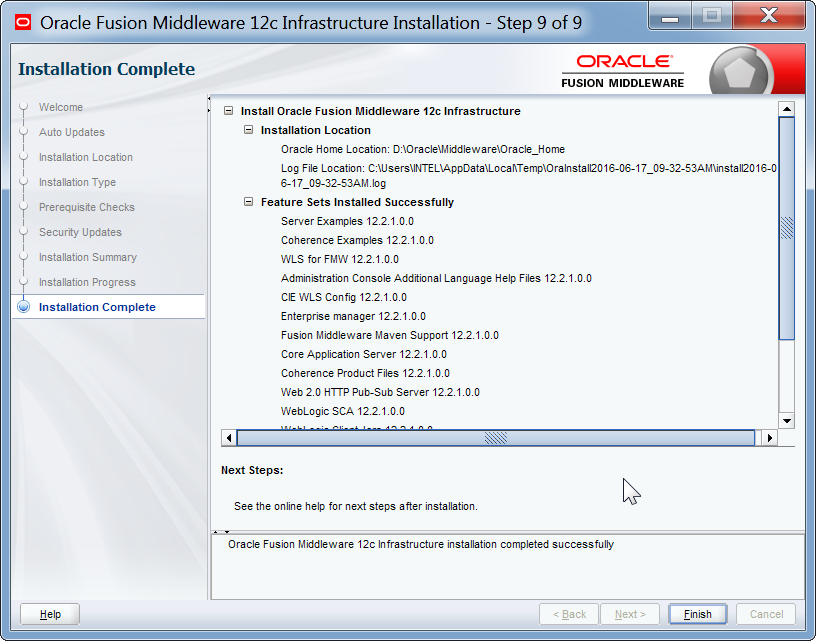
Task: Minimize the installer window
Action: (x=670, y=16)
